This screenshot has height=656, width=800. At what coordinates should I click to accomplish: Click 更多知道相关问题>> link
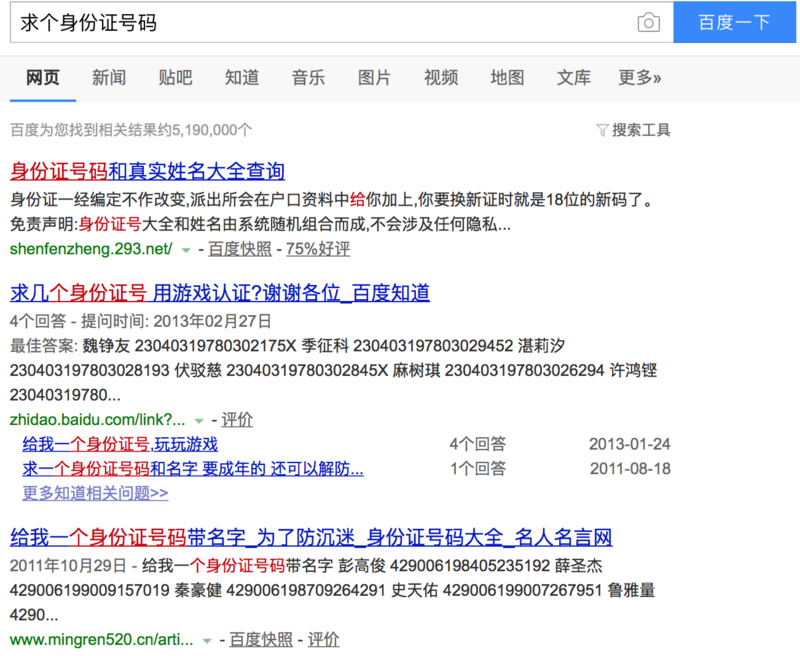tap(95, 493)
